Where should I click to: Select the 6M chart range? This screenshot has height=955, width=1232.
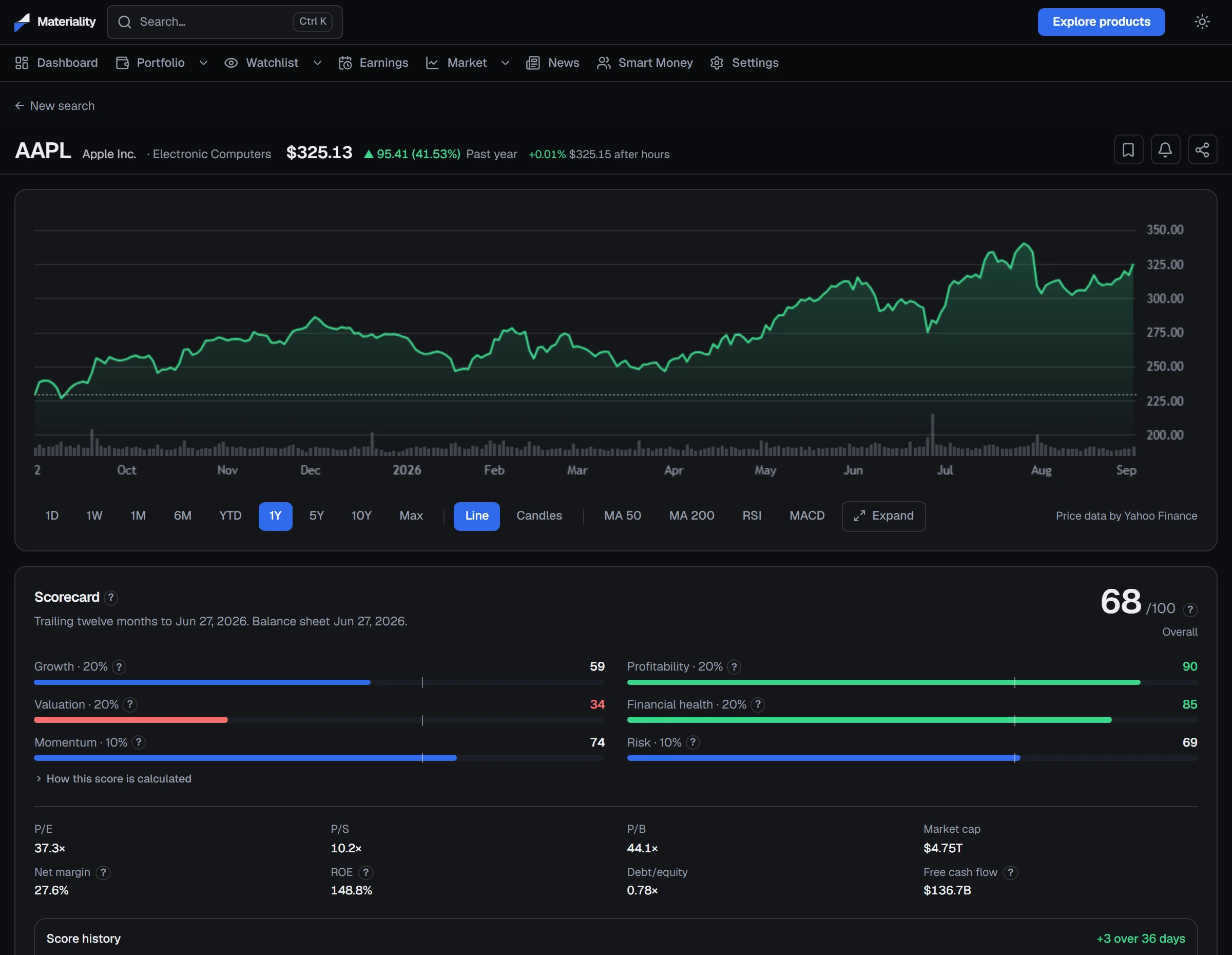(183, 516)
